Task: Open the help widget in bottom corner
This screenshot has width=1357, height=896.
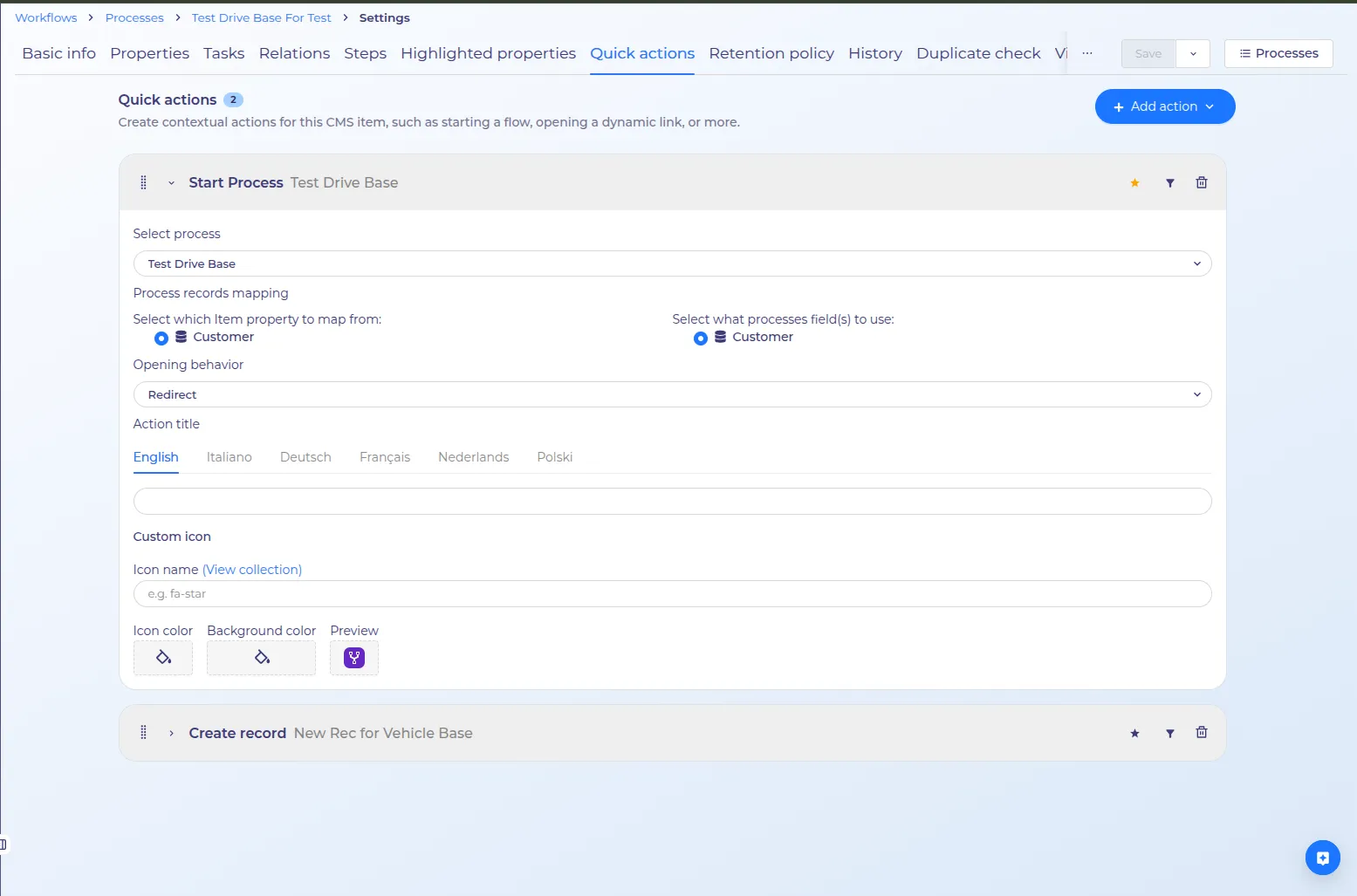Action: [1323, 858]
